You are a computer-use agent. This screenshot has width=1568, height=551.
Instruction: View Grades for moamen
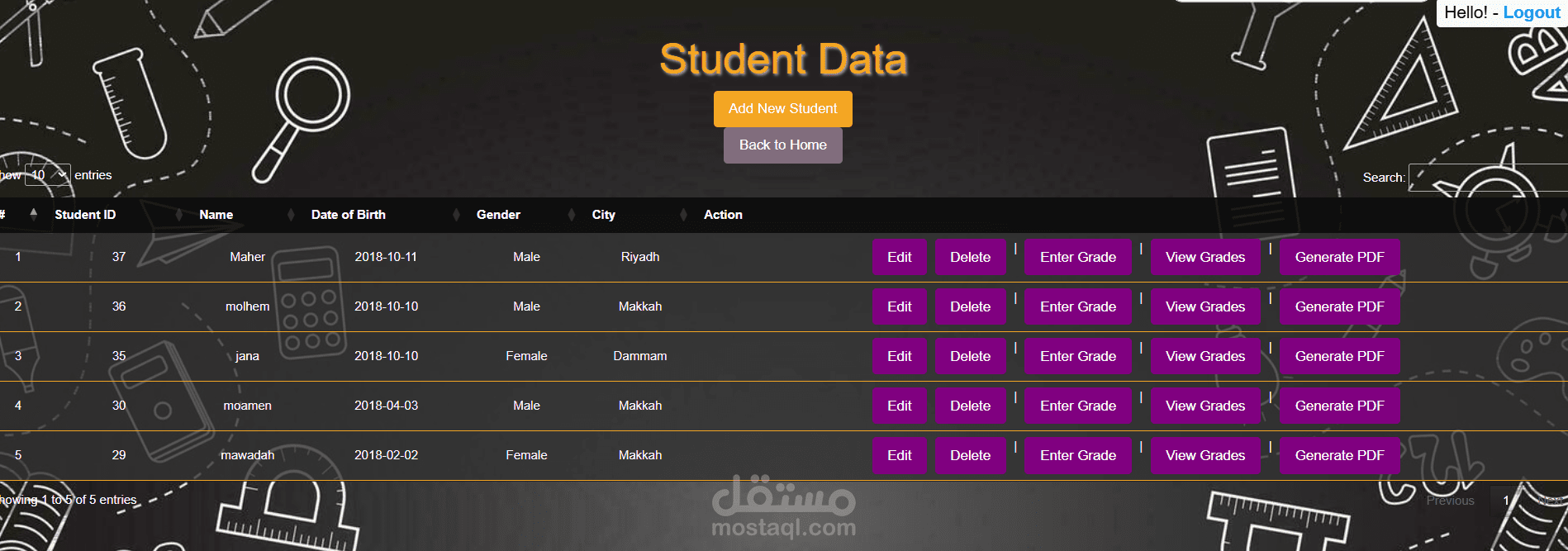(x=1205, y=406)
